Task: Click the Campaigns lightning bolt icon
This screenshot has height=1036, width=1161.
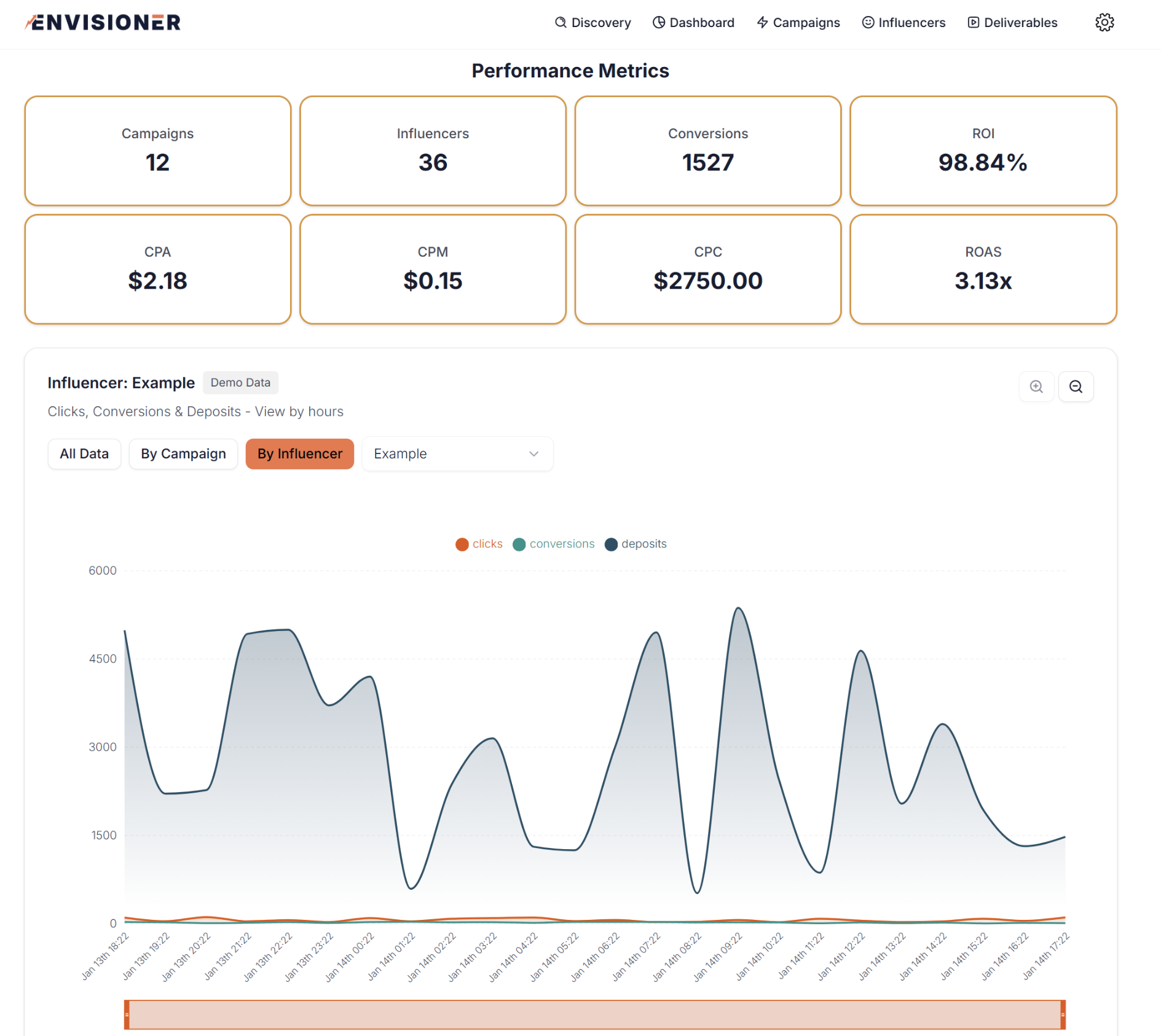Action: [762, 22]
